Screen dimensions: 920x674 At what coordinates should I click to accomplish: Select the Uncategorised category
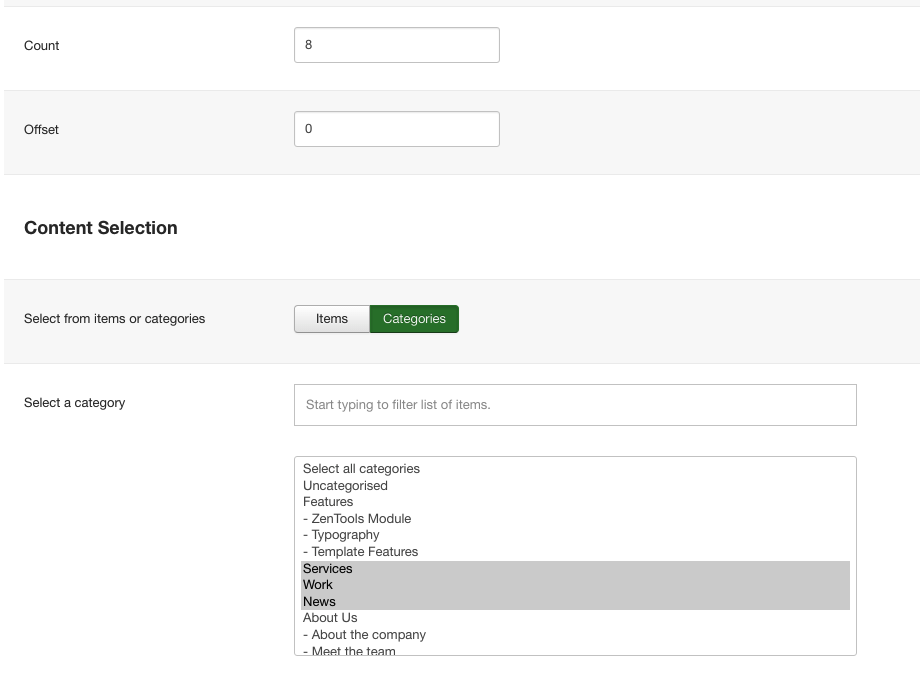(x=575, y=486)
